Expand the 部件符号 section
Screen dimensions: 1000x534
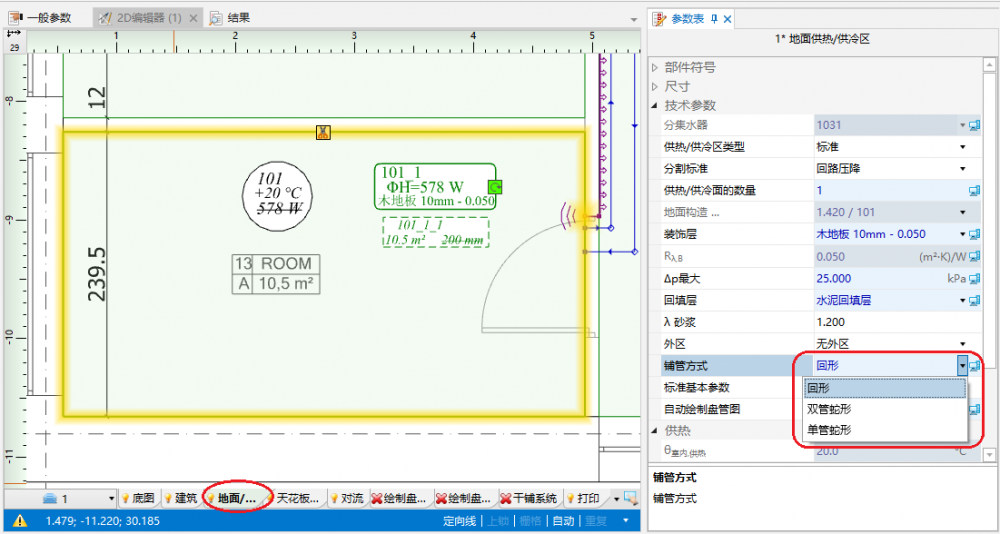click(656, 68)
